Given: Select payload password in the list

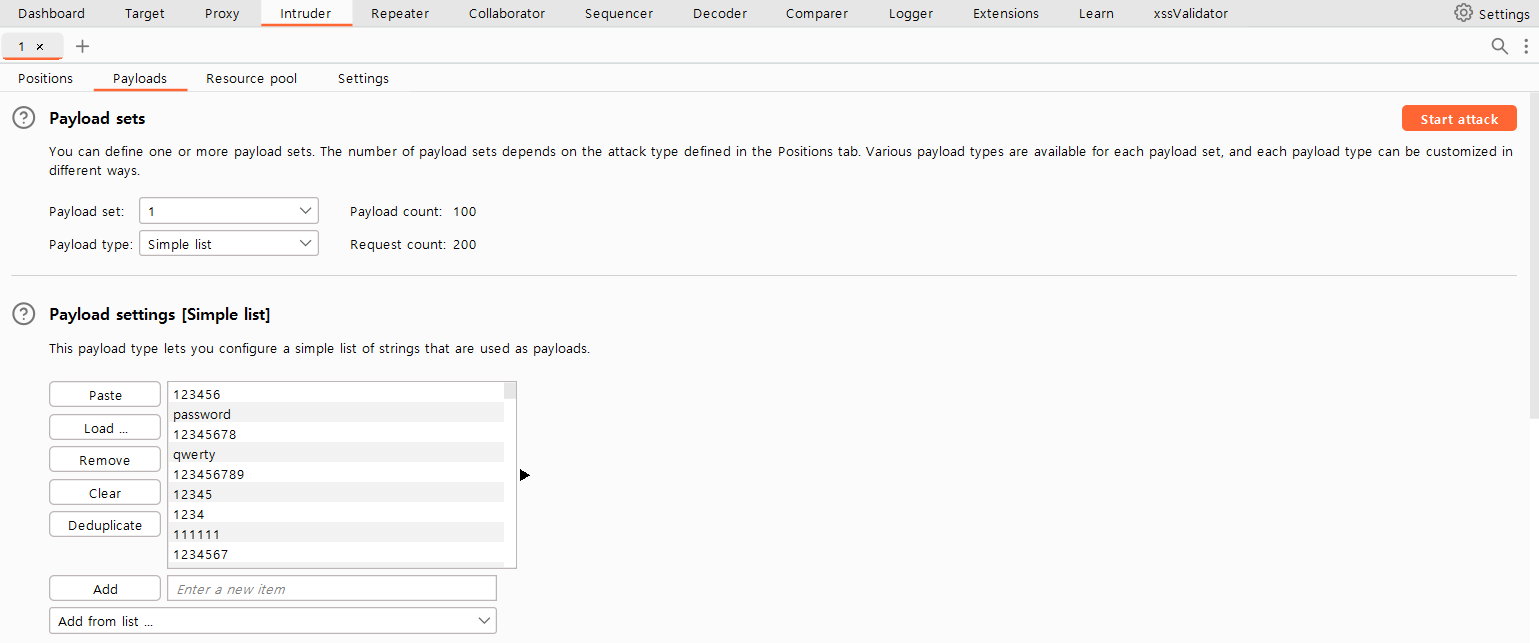Looking at the screenshot, I should (336, 414).
